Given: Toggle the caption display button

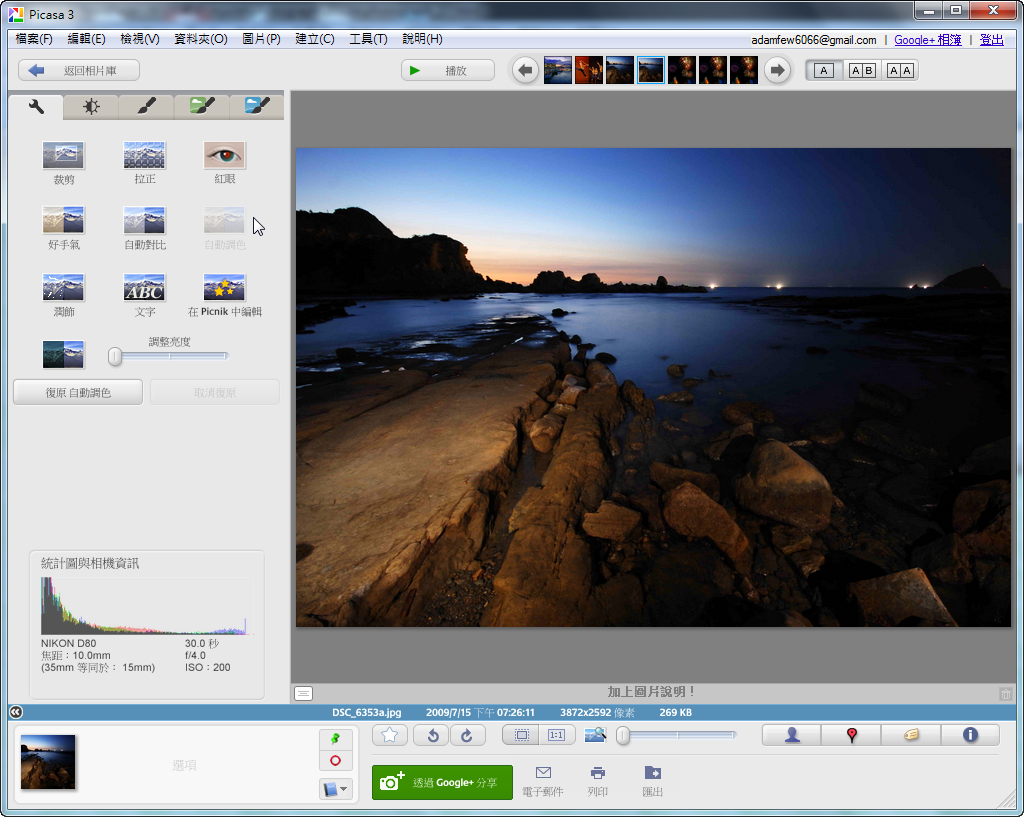Looking at the screenshot, I should (x=304, y=693).
